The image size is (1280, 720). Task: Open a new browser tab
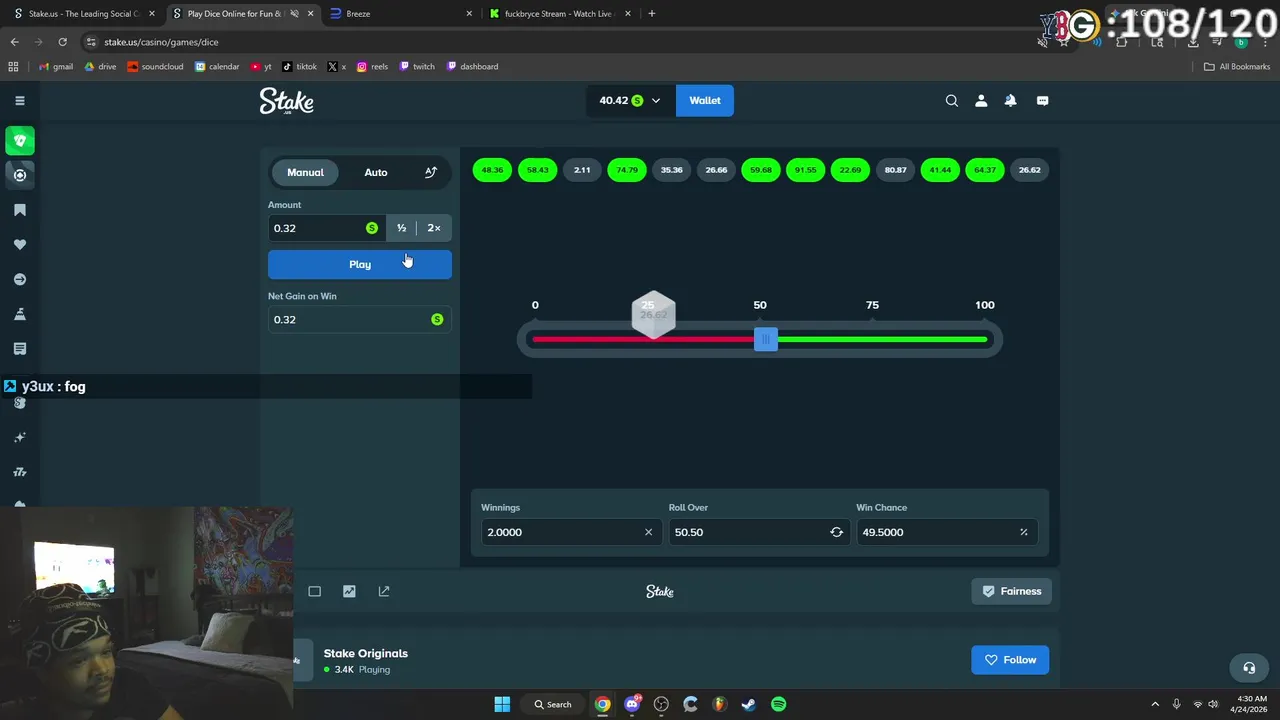click(652, 14)
